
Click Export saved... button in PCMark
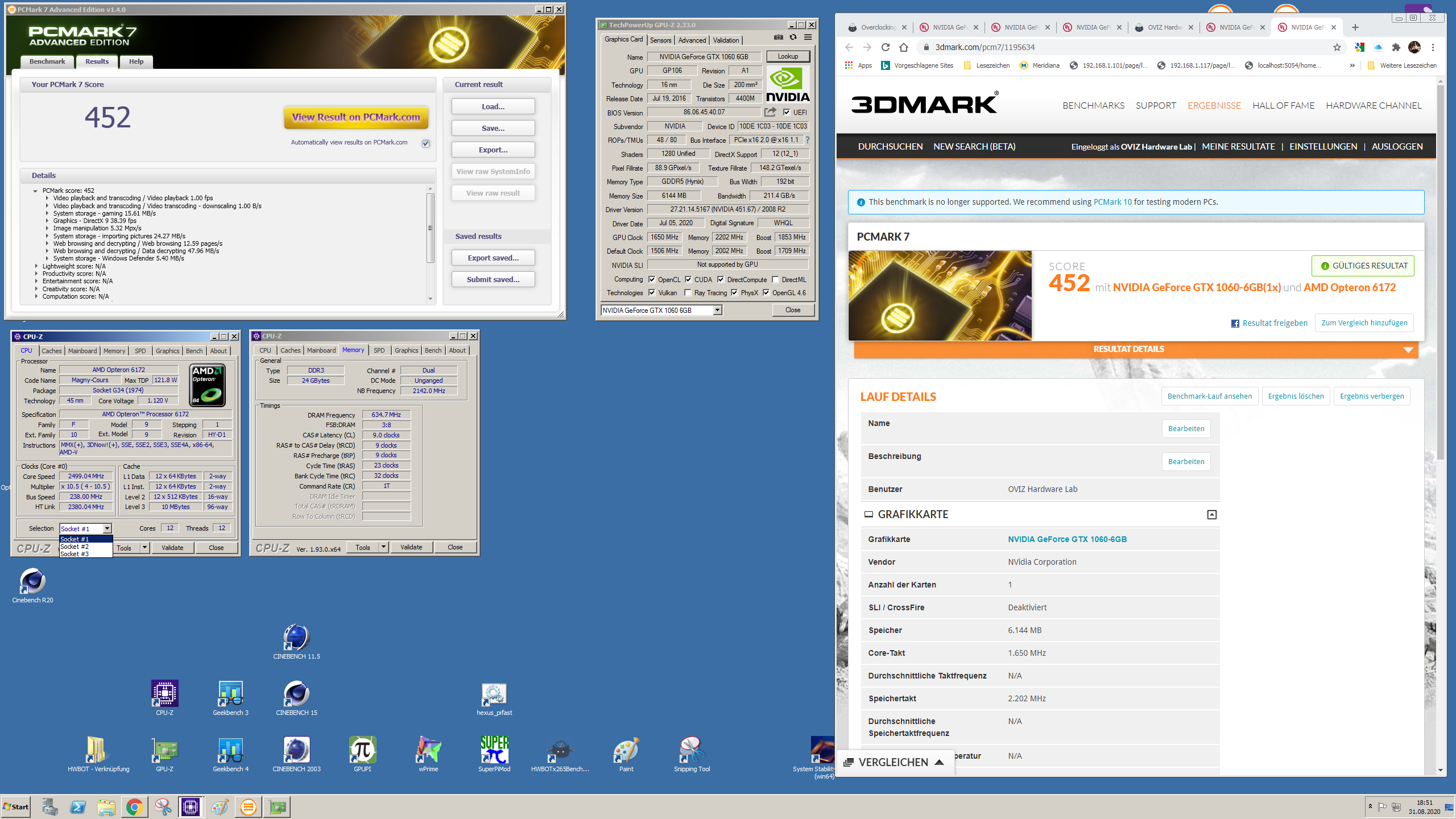[493, 258]
